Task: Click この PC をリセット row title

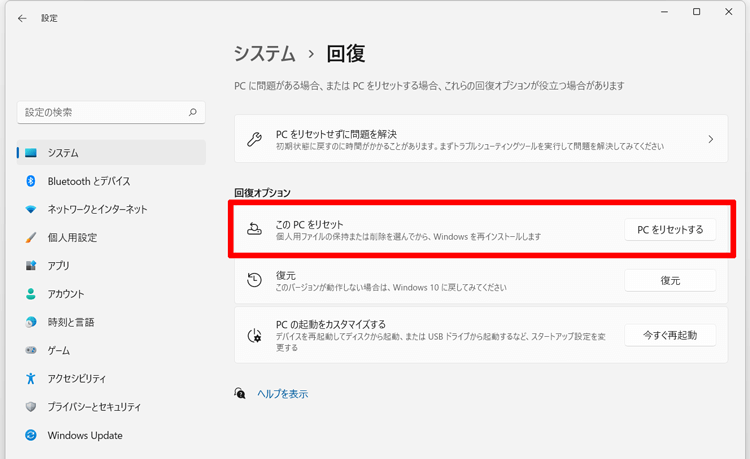Action: [309, 224]
